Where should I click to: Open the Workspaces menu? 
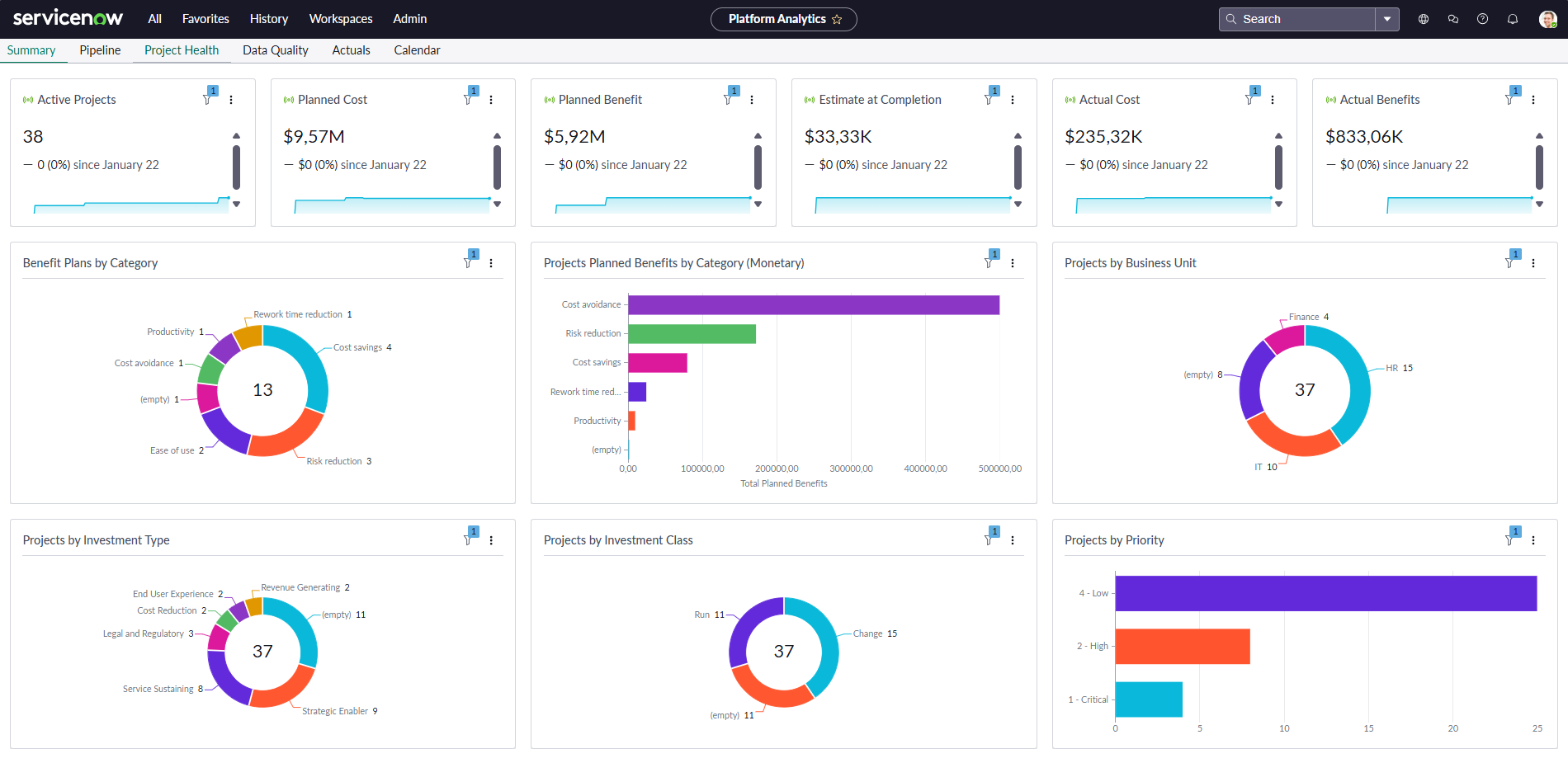[x=341, y=19]
